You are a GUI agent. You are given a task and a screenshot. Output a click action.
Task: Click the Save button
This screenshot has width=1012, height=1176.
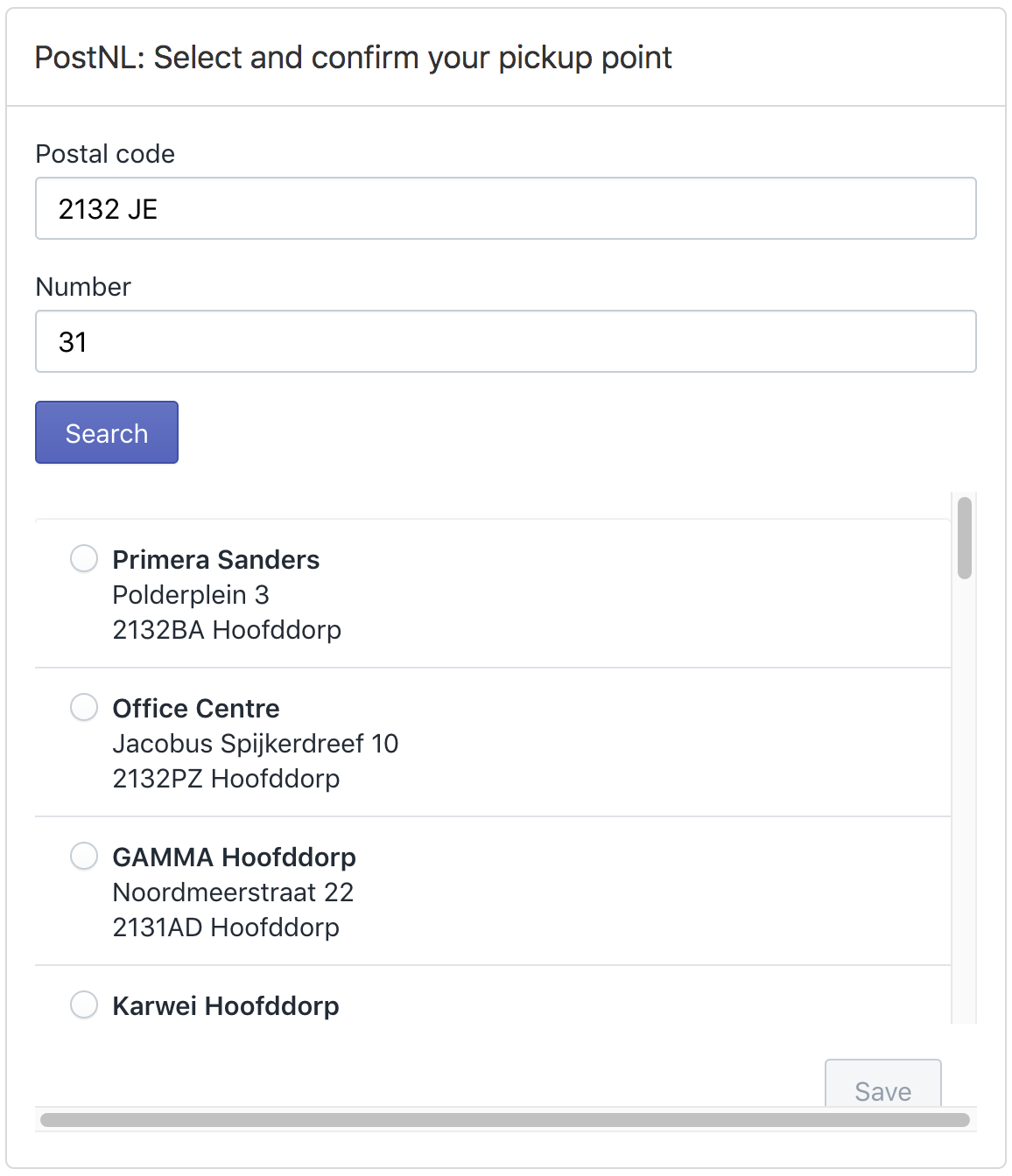[x=882, y=1087]
